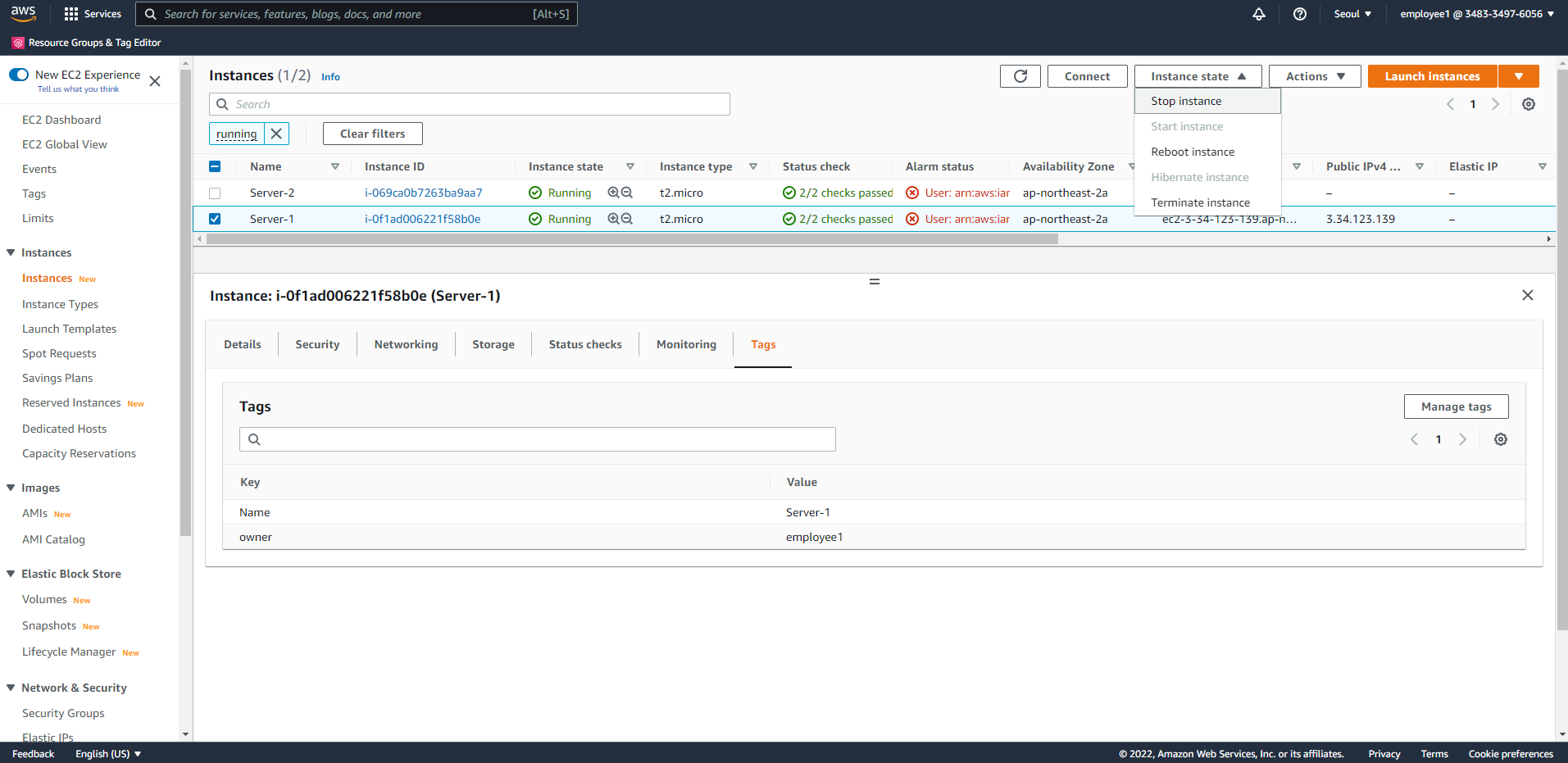Open Security Groups in sidebar

(63, 713)
